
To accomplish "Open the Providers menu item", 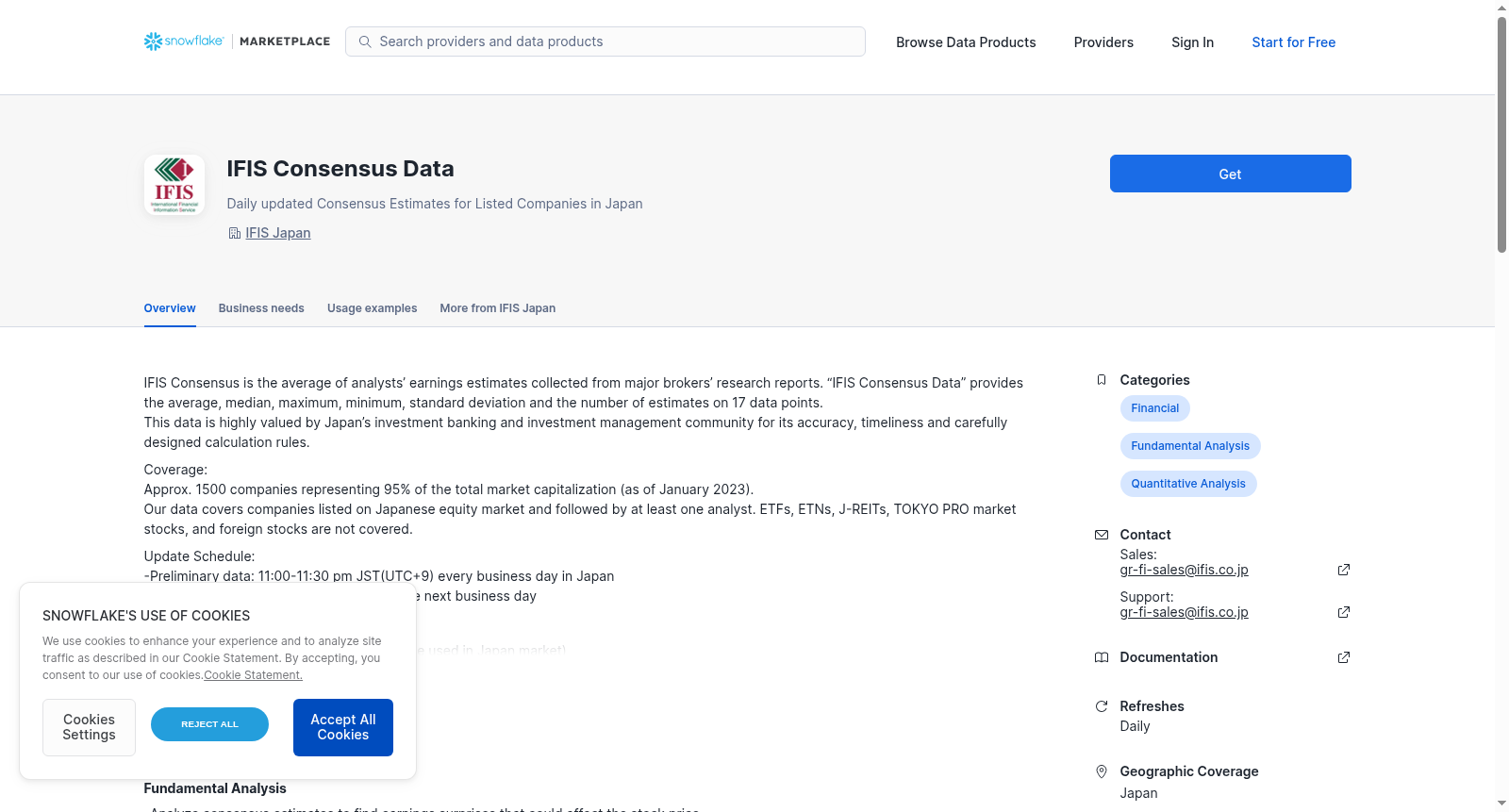I will [1103, 42].
